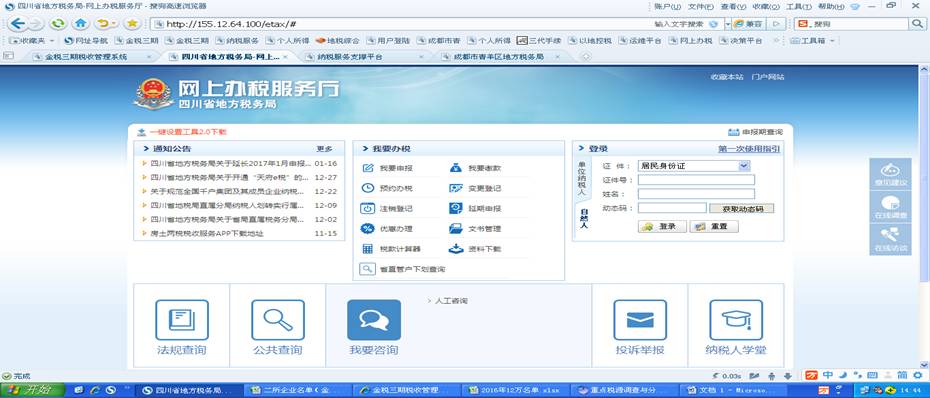Click the browser address bar URL
This screenshot has width=930, height=398.
[x=231, y=24]
